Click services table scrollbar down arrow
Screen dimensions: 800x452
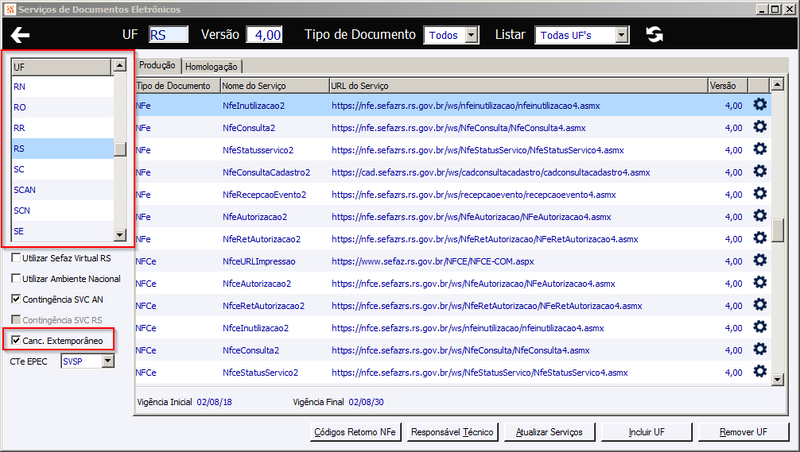click(x=777, y=379)
